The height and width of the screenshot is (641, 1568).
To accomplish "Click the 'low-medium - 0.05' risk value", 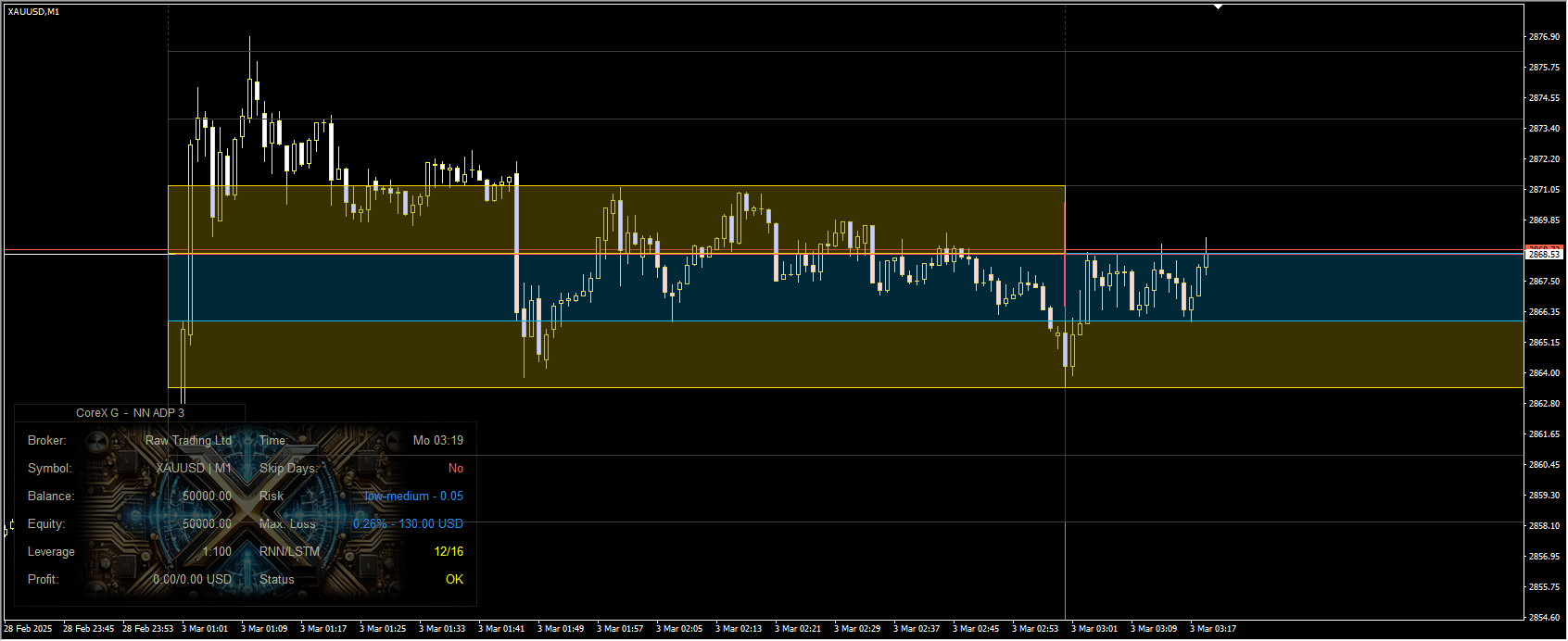I will click(x=413, y=496).
